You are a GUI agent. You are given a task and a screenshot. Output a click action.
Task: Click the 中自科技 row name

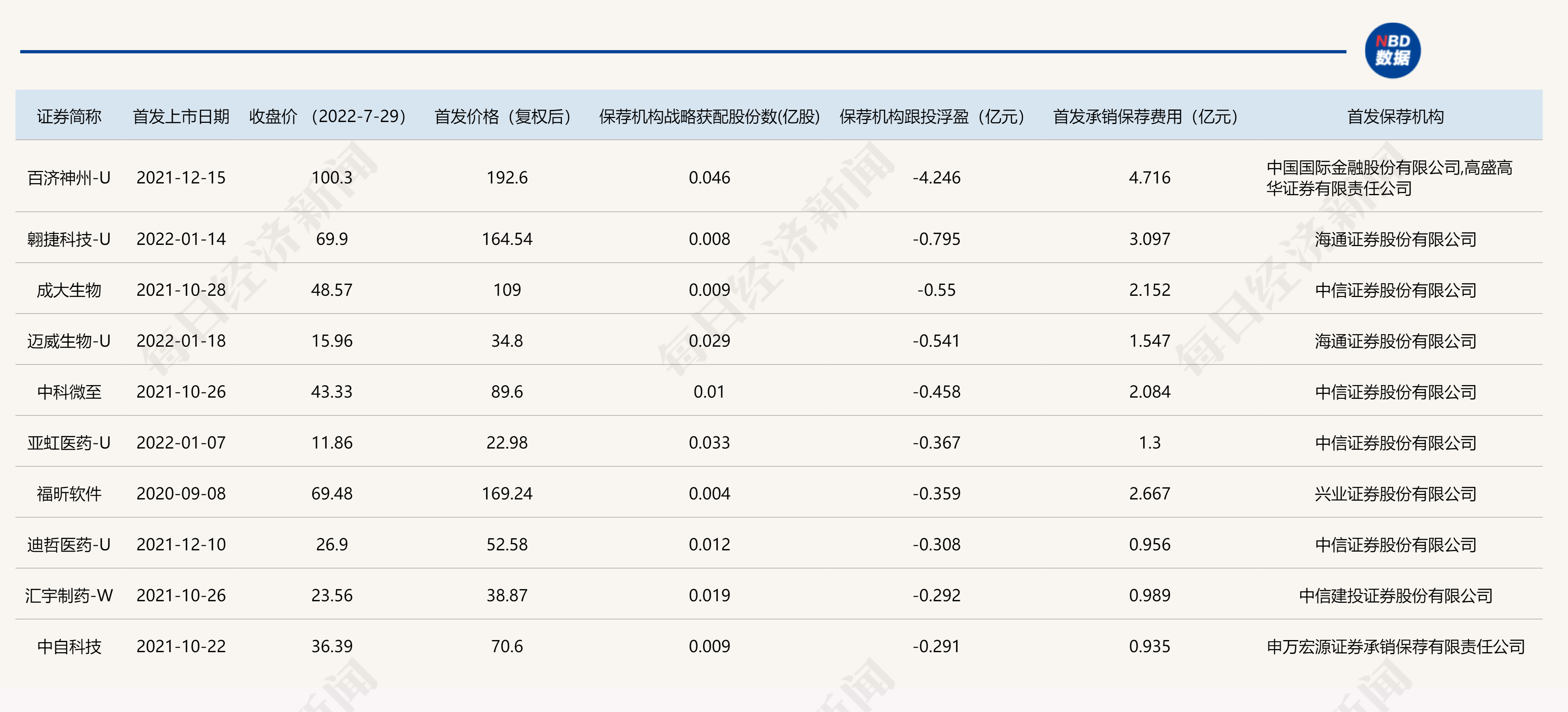click(x=69, y=646)
